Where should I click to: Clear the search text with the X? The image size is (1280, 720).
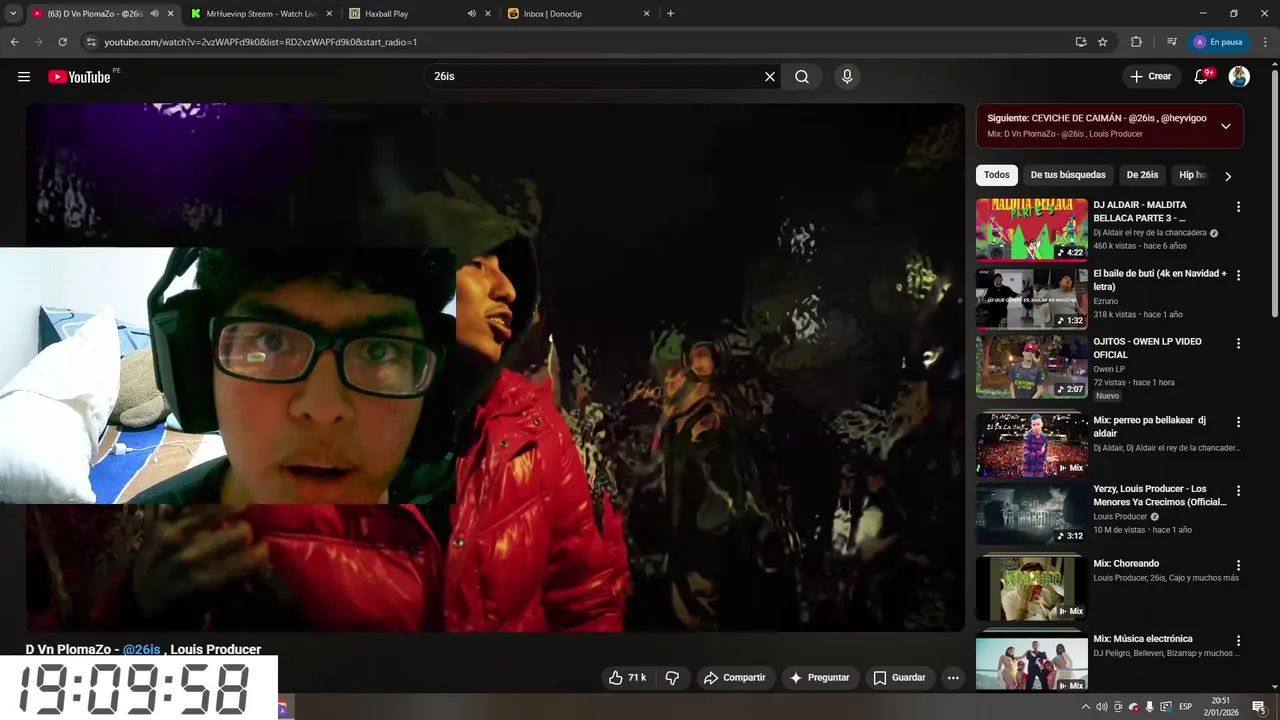point(770,77)
